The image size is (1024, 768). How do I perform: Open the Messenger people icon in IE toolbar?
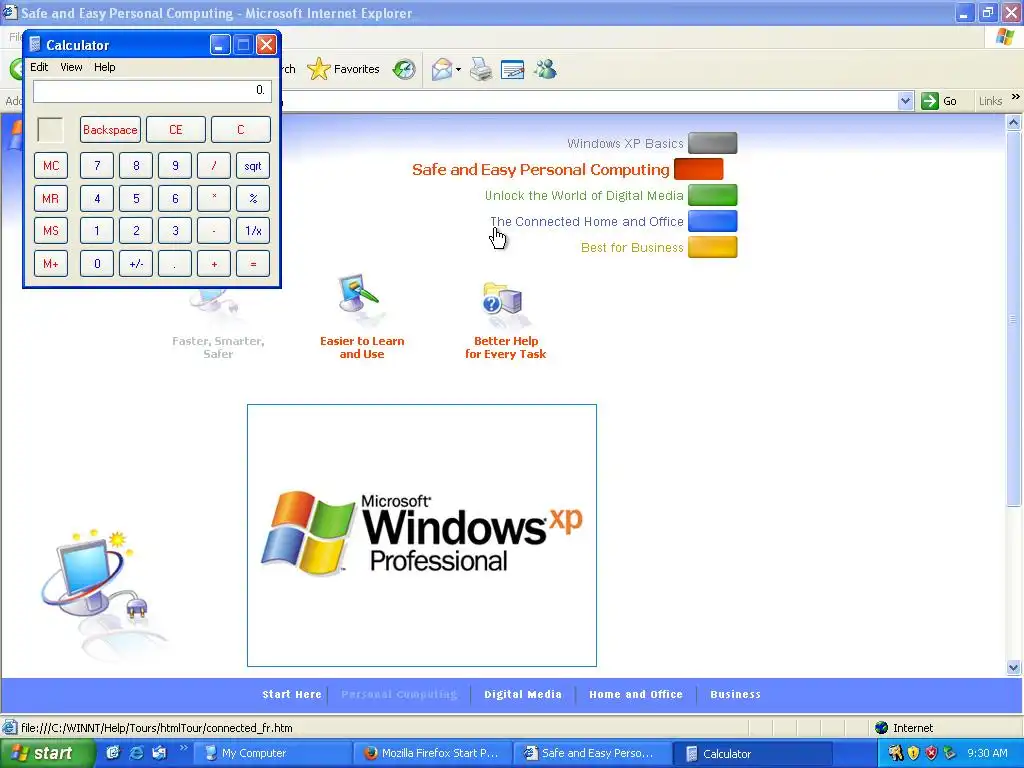545,69
